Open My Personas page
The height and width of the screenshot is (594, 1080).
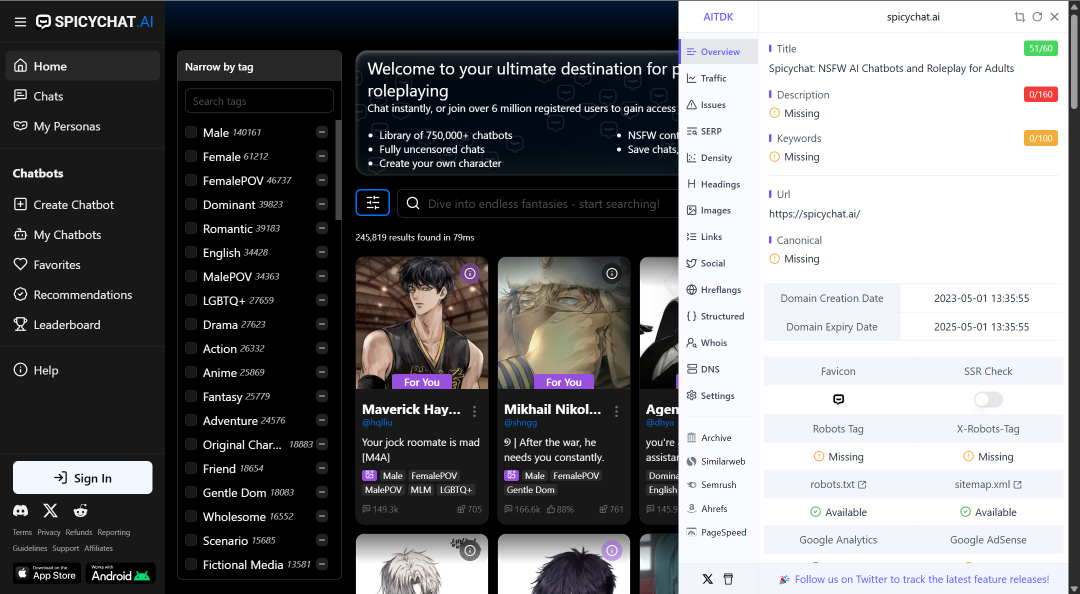coord(83,126)
